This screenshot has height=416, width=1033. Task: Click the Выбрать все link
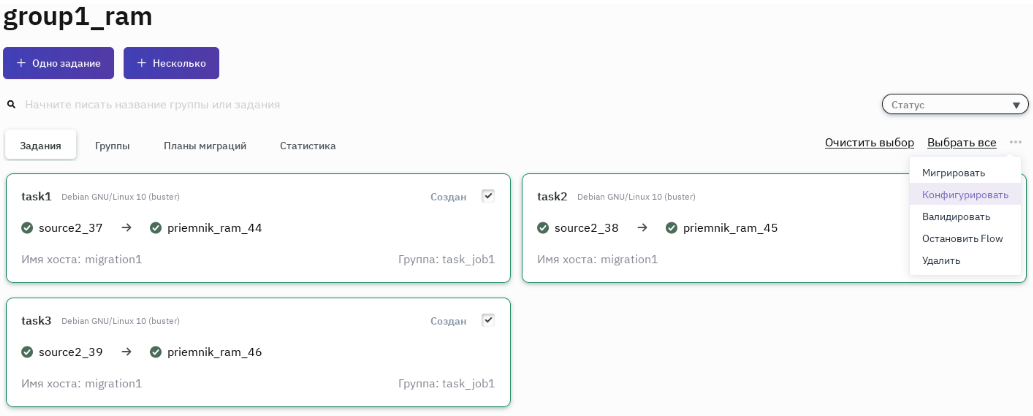pyautogui.click(x=961, y=143)
